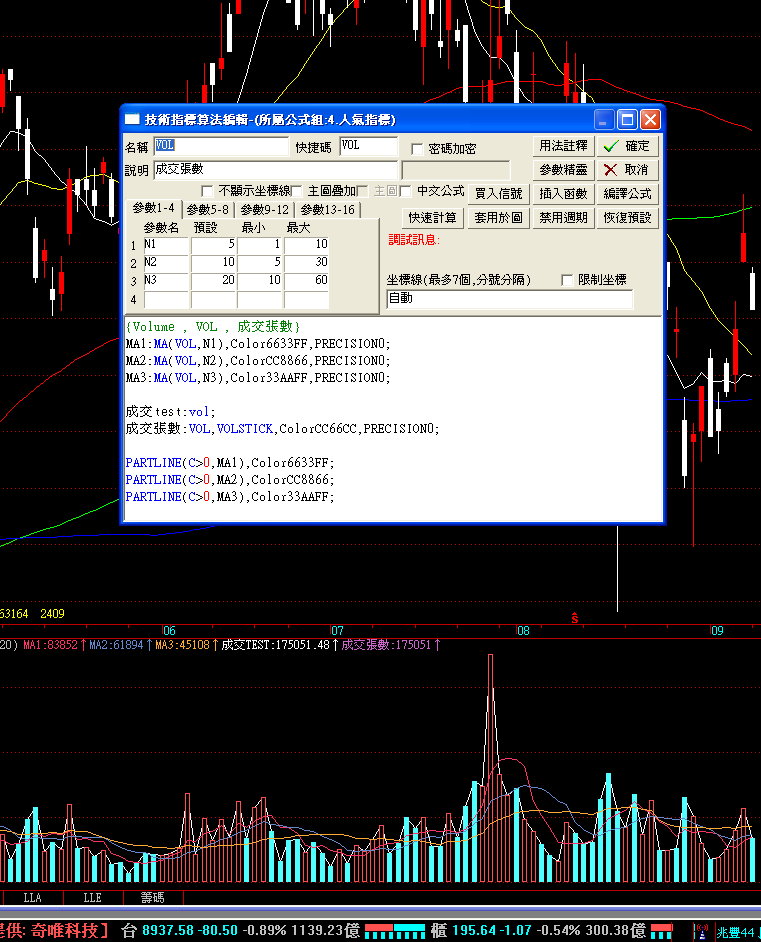The width and height of the screenshot is (761, 942).
Task: Open the 參數13-16 tab
Action: pos(328,210)
